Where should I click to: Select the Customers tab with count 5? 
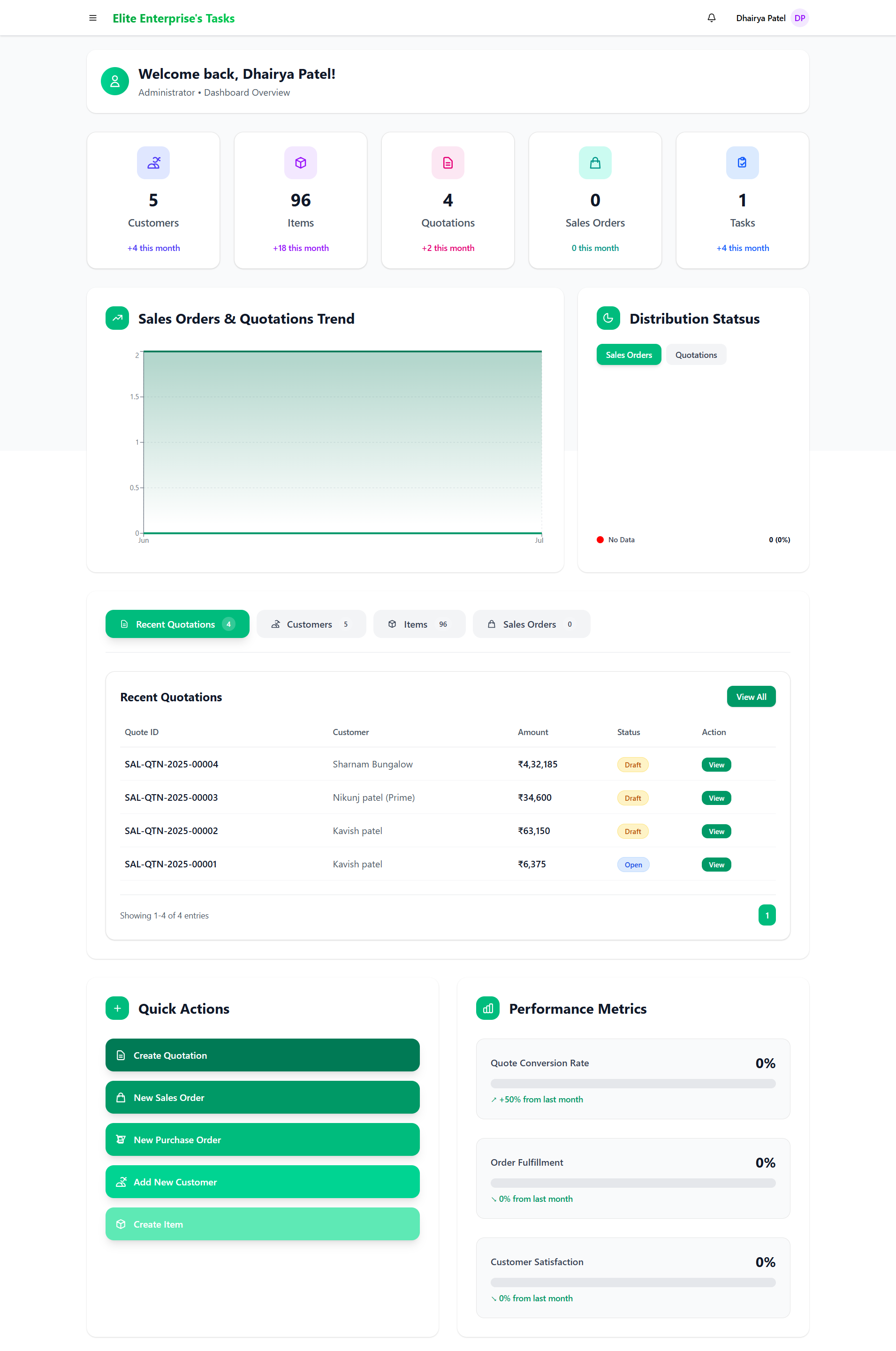pos(311,624)
